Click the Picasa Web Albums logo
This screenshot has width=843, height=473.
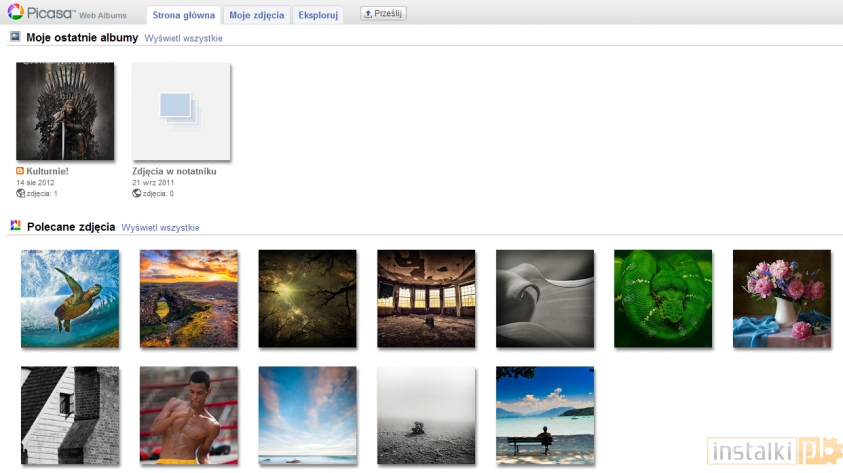coord(66,13)
